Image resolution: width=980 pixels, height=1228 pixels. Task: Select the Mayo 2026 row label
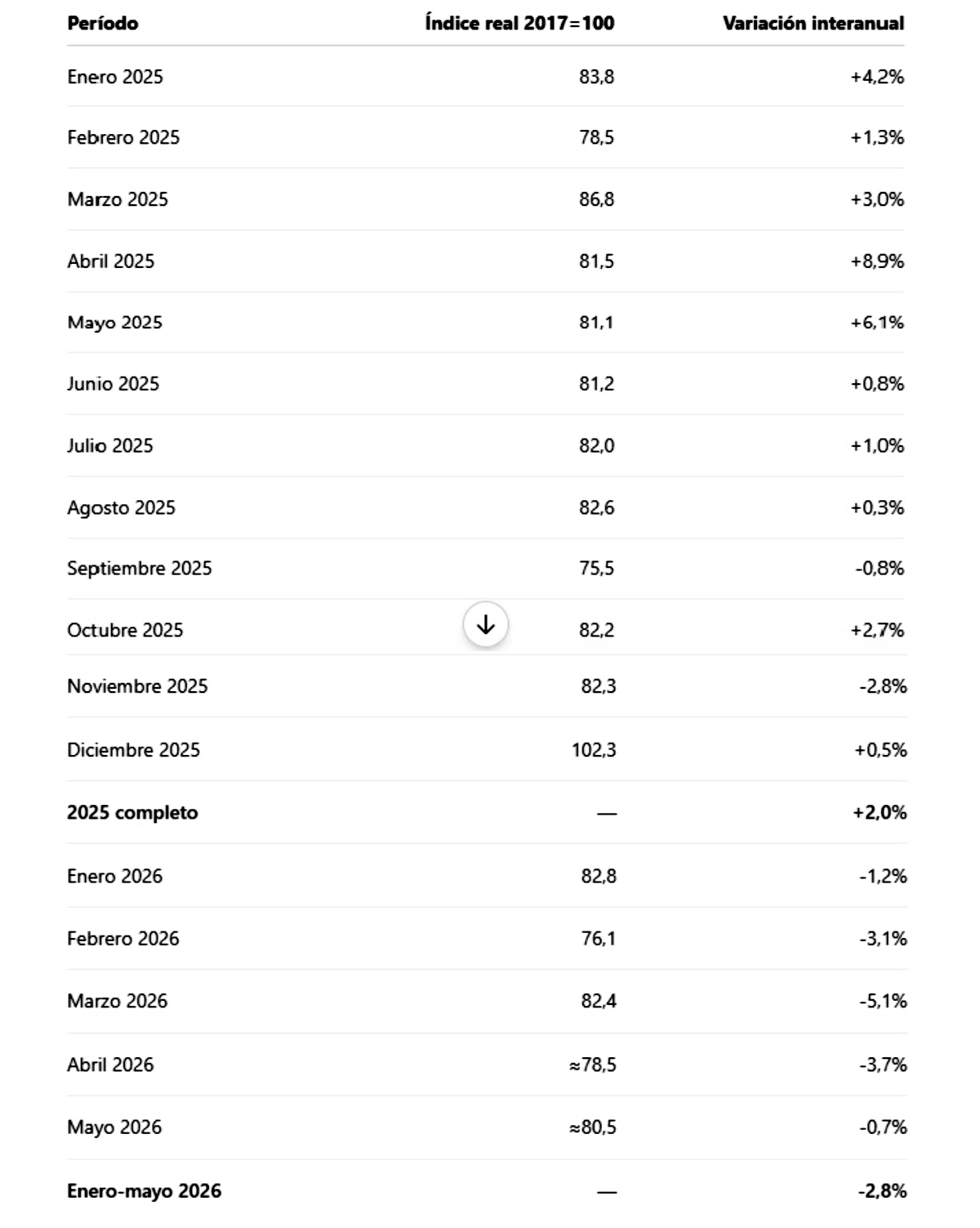(x=114, y=1128)
